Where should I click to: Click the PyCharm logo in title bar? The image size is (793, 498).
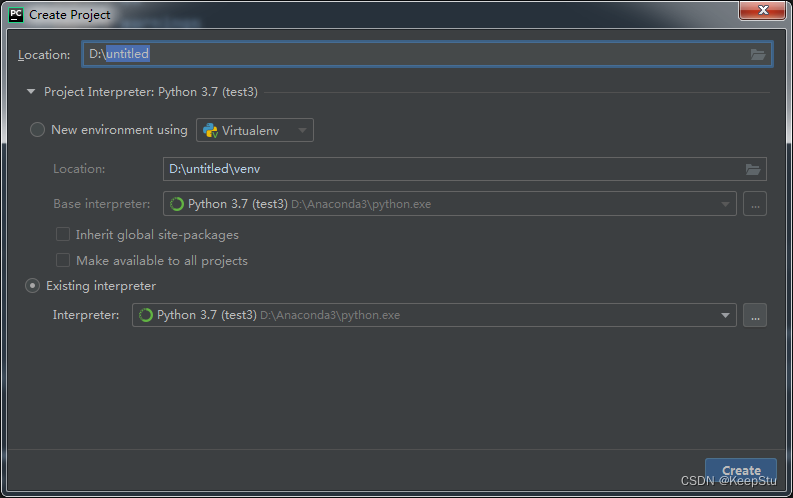[16, 15]
